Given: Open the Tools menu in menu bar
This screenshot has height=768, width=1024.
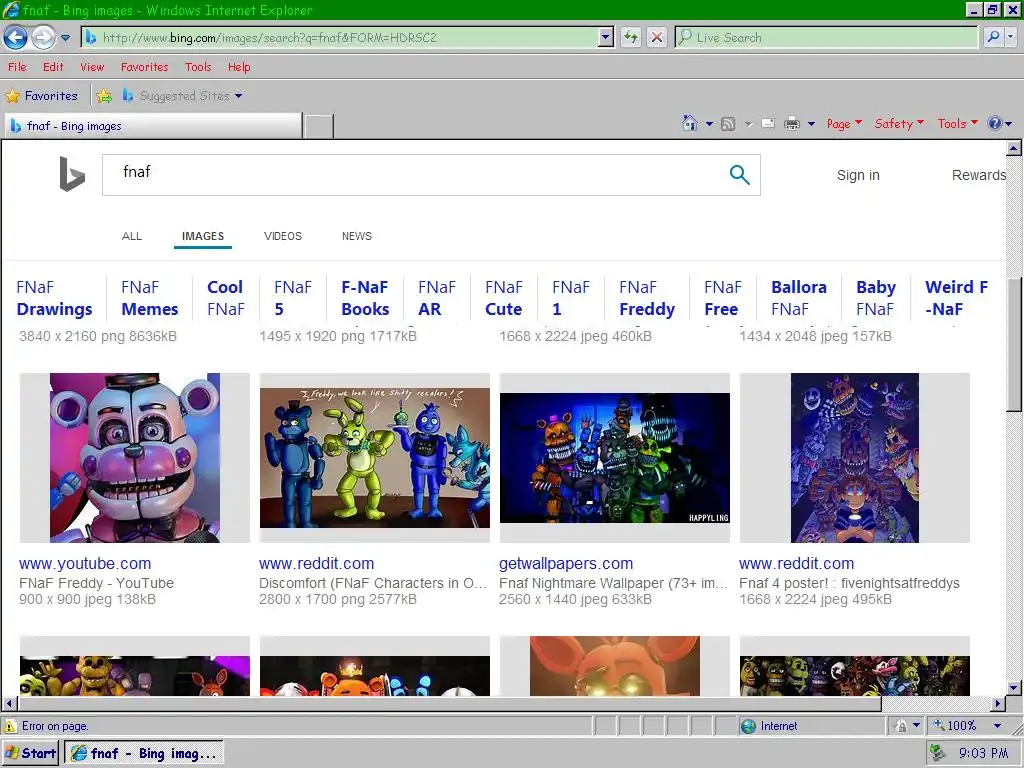Looking at the screenshot, I should pyautogui.click(x=198, y=67).
